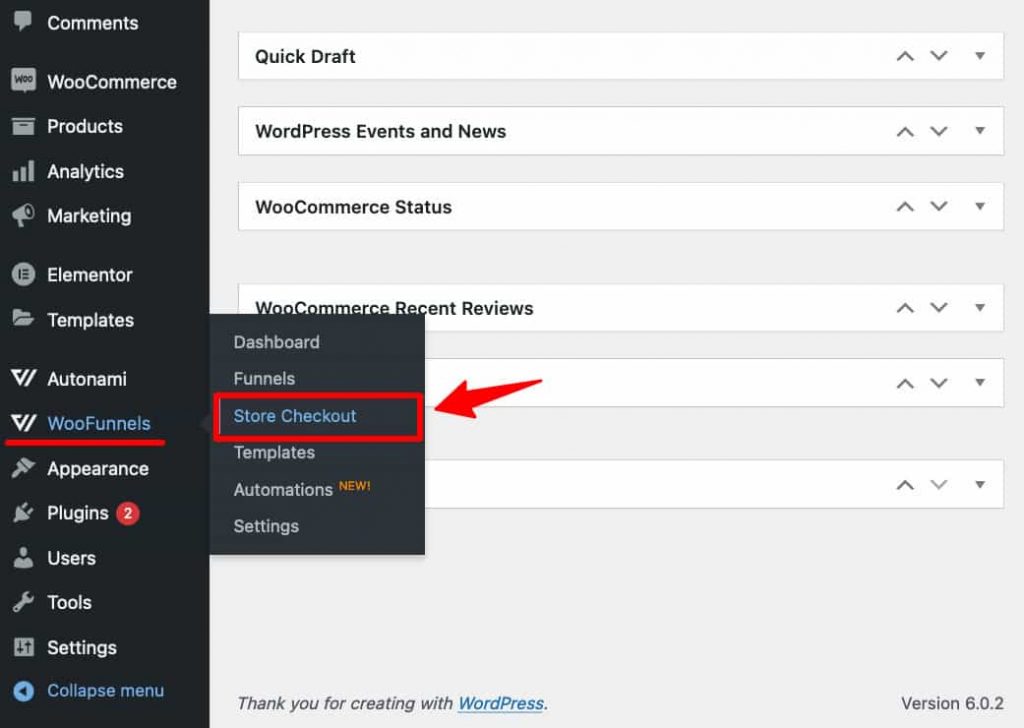Go to the Products menu

point(84,126)
